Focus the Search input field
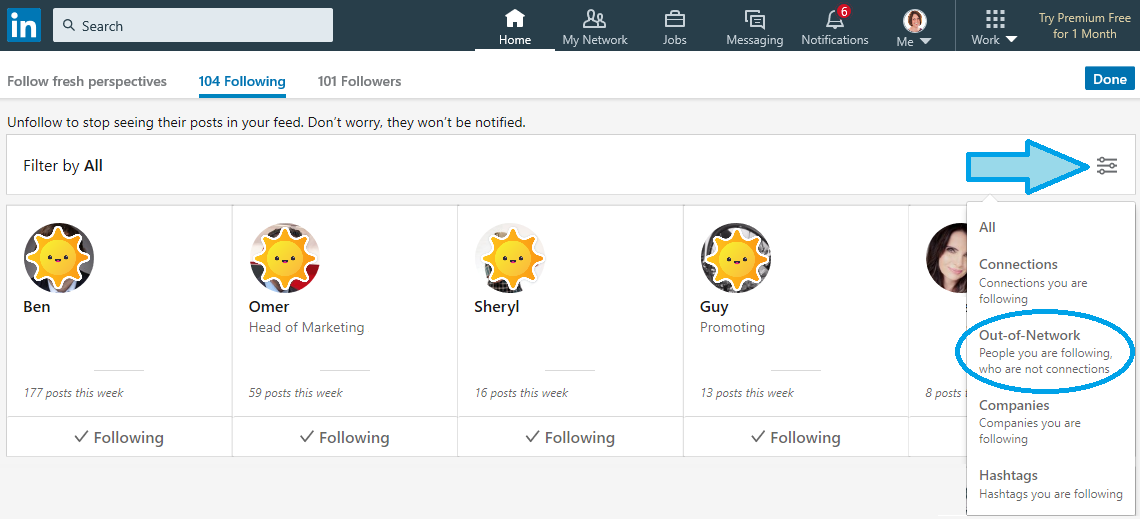Viewport: 1140px width, 519px height. coord(193,25)
